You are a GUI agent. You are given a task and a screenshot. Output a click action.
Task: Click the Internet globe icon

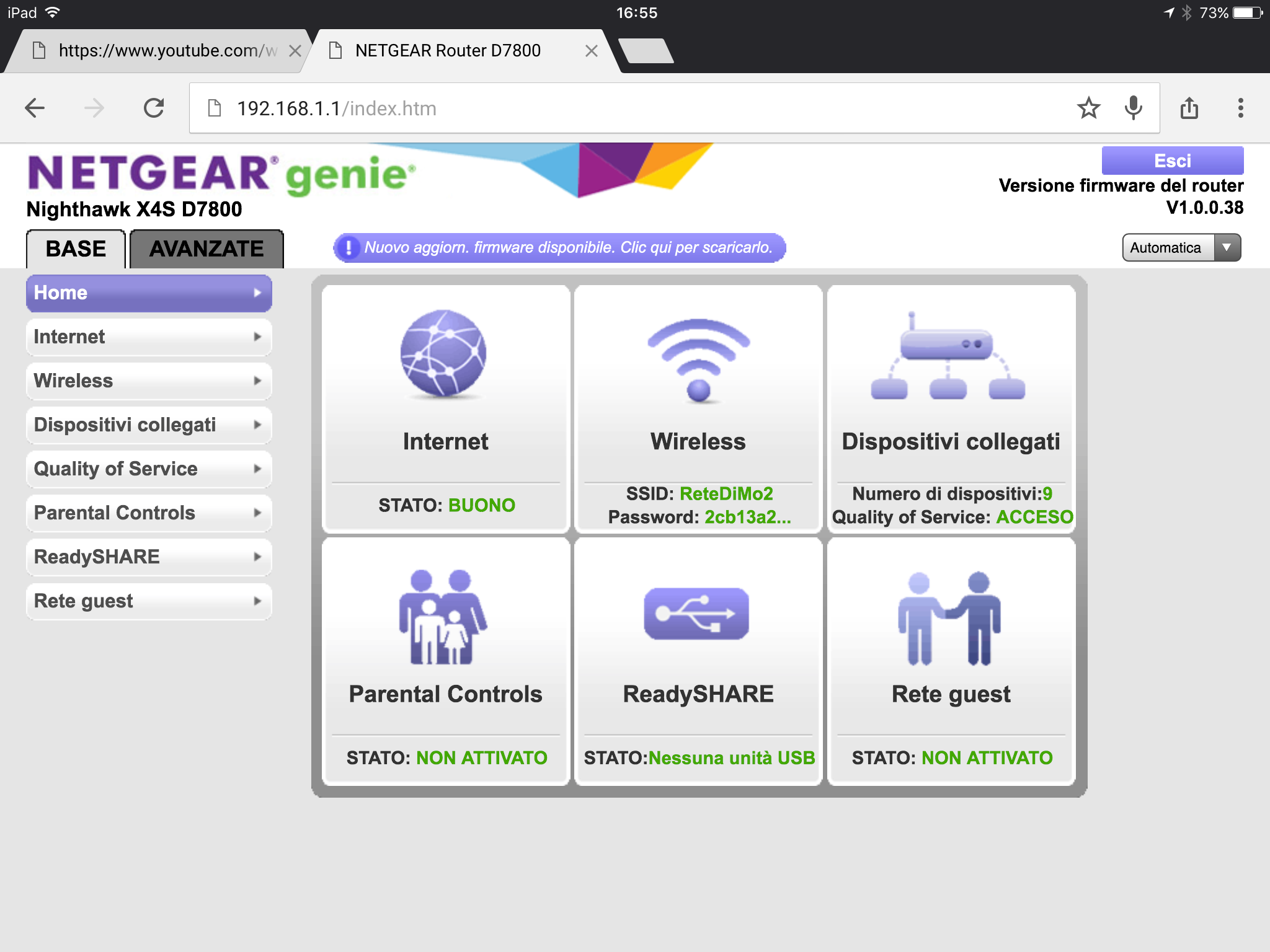[x=443, y=353]
